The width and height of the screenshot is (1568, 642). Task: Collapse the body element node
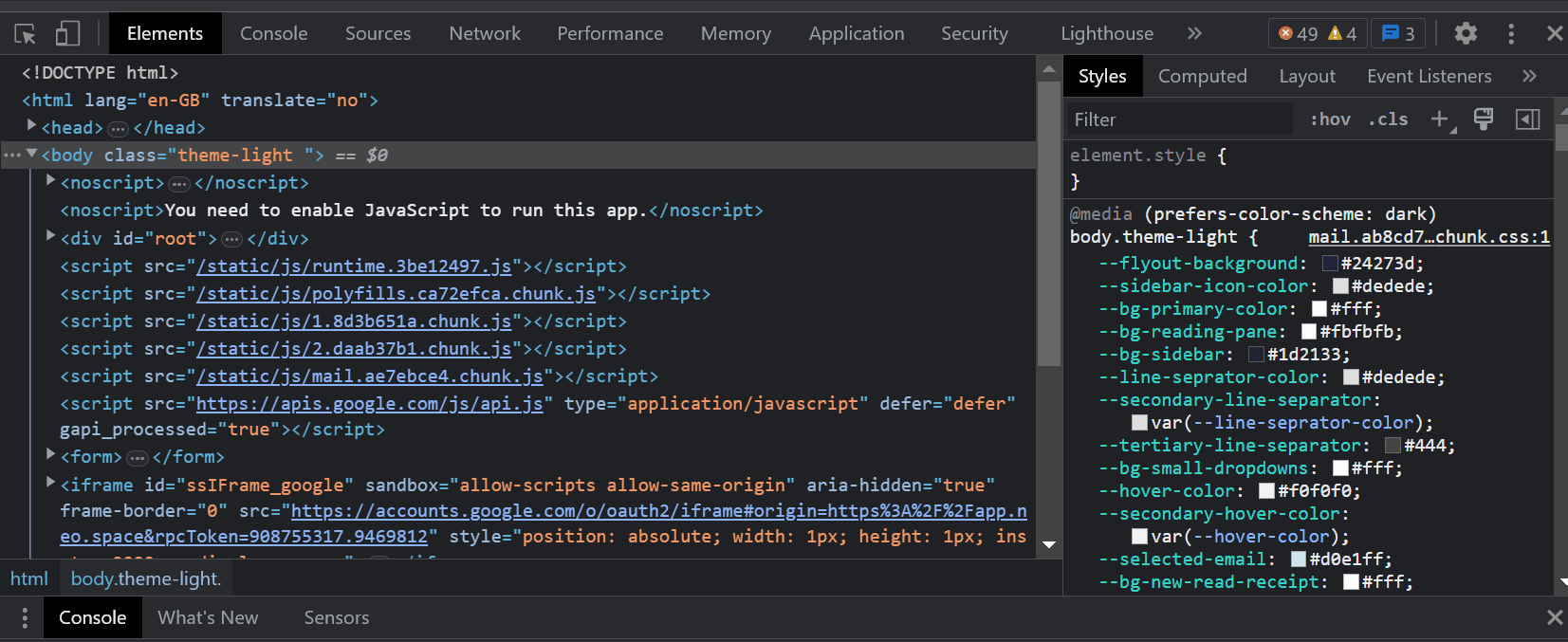[31, 153]
